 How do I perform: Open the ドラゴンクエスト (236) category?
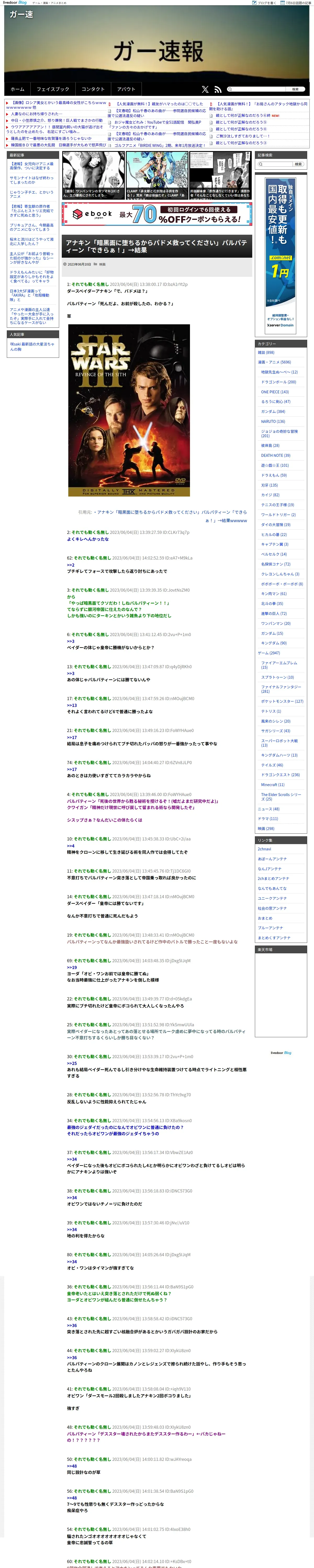point(281,775)
